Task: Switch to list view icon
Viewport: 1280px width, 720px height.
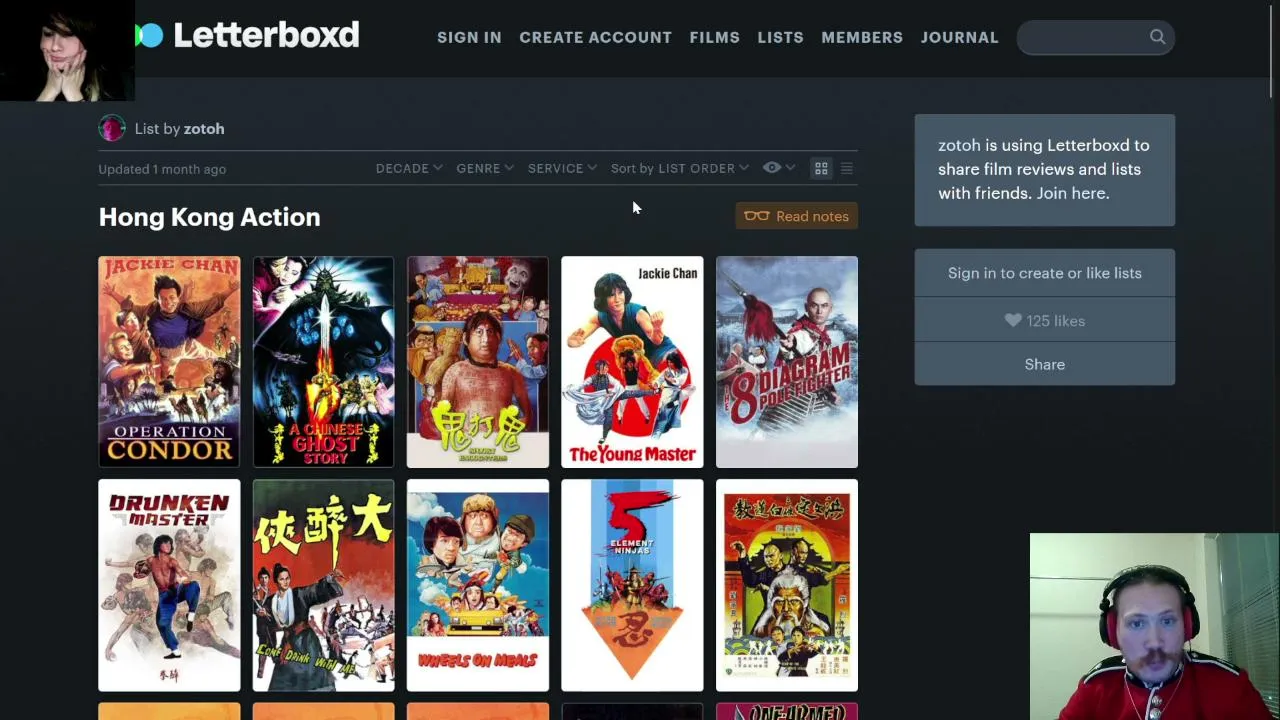Action: [x=846, y=169]
